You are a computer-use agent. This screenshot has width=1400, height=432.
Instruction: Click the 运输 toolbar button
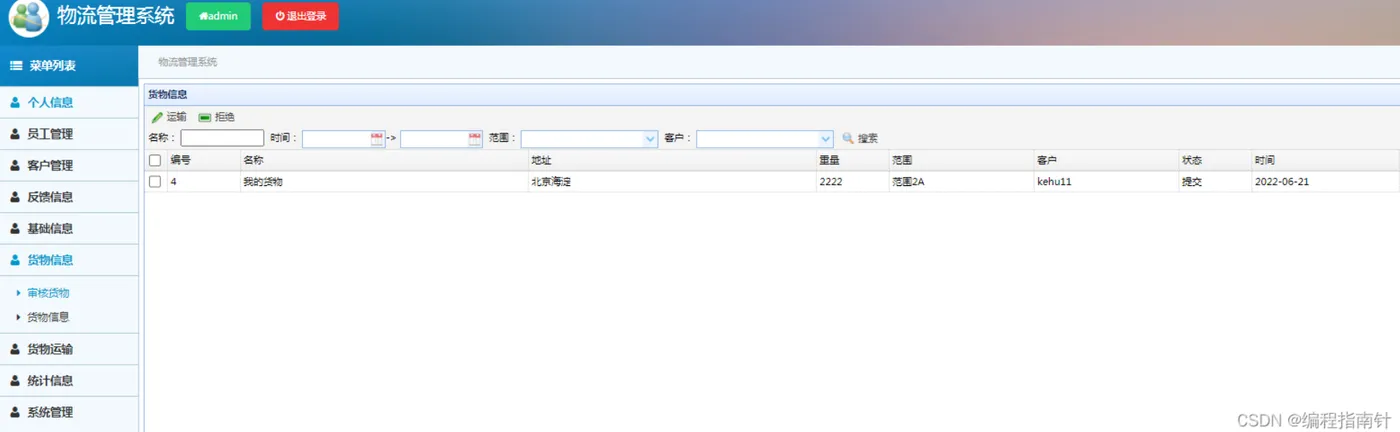pyautogui.click(x=169, y=117)
